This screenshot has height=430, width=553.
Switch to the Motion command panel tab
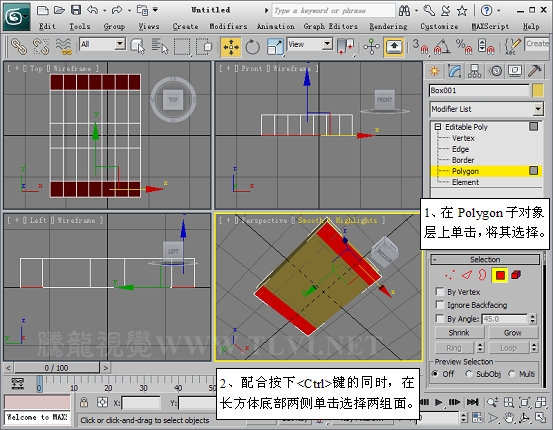pos(496,71)
